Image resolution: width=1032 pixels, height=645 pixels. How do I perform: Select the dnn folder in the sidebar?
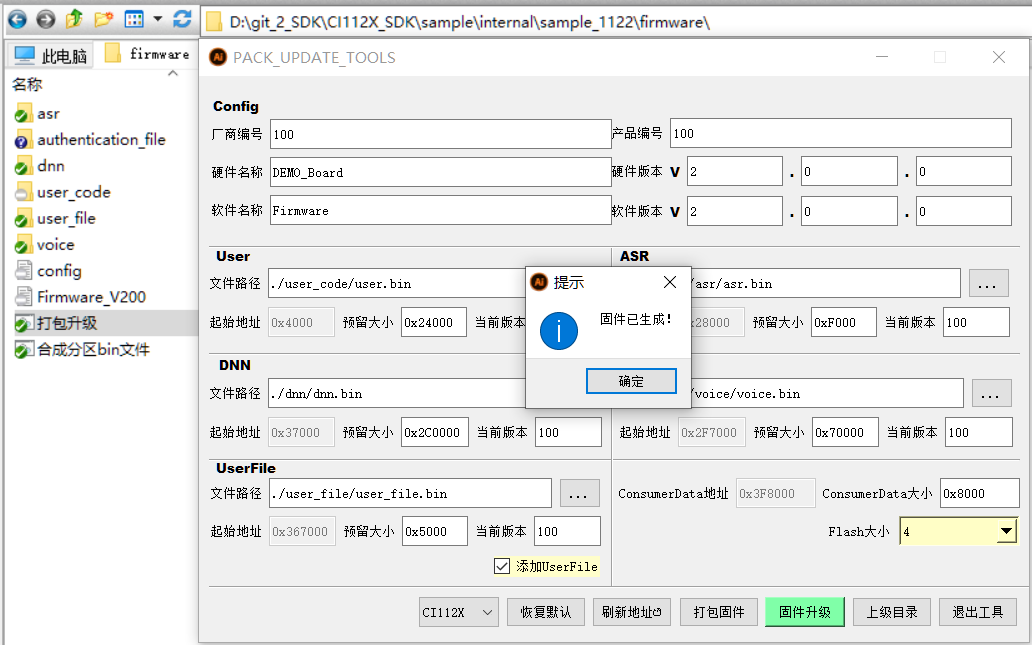click(50, 165)
